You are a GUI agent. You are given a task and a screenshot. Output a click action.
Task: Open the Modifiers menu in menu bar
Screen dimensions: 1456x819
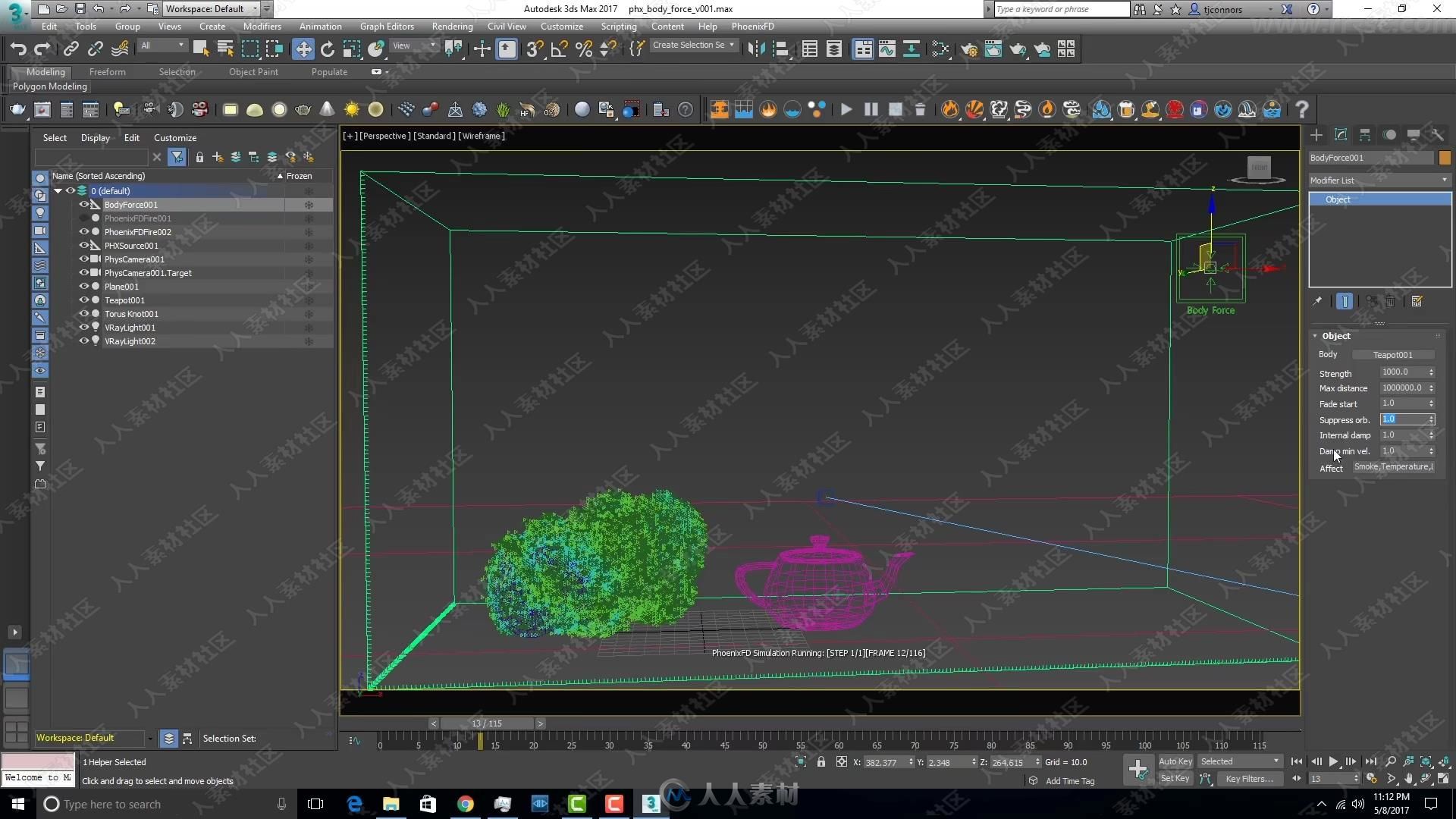262,26
